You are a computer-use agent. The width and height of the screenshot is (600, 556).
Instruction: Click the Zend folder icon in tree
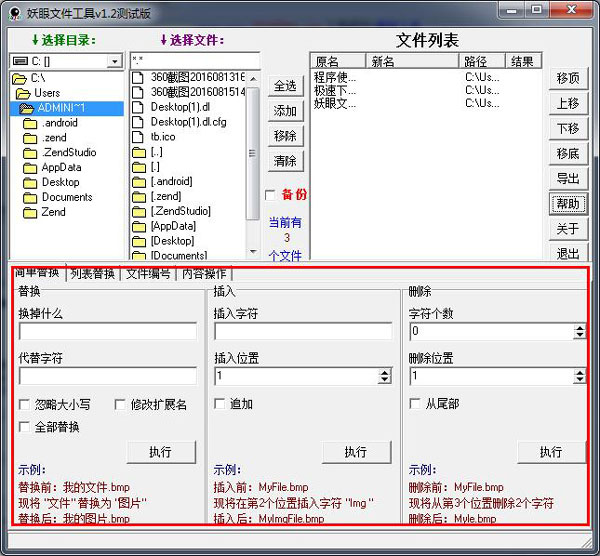(30, 213)
